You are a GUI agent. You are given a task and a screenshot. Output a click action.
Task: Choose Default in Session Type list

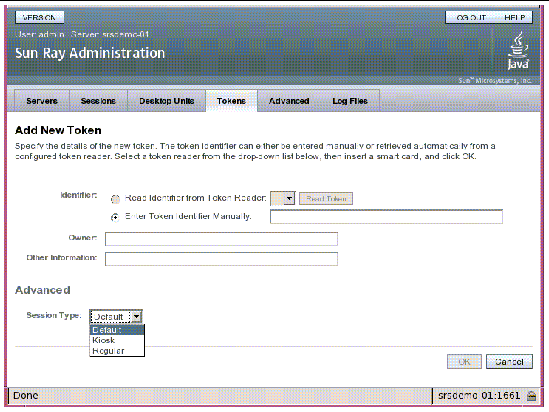pos(117,330)
